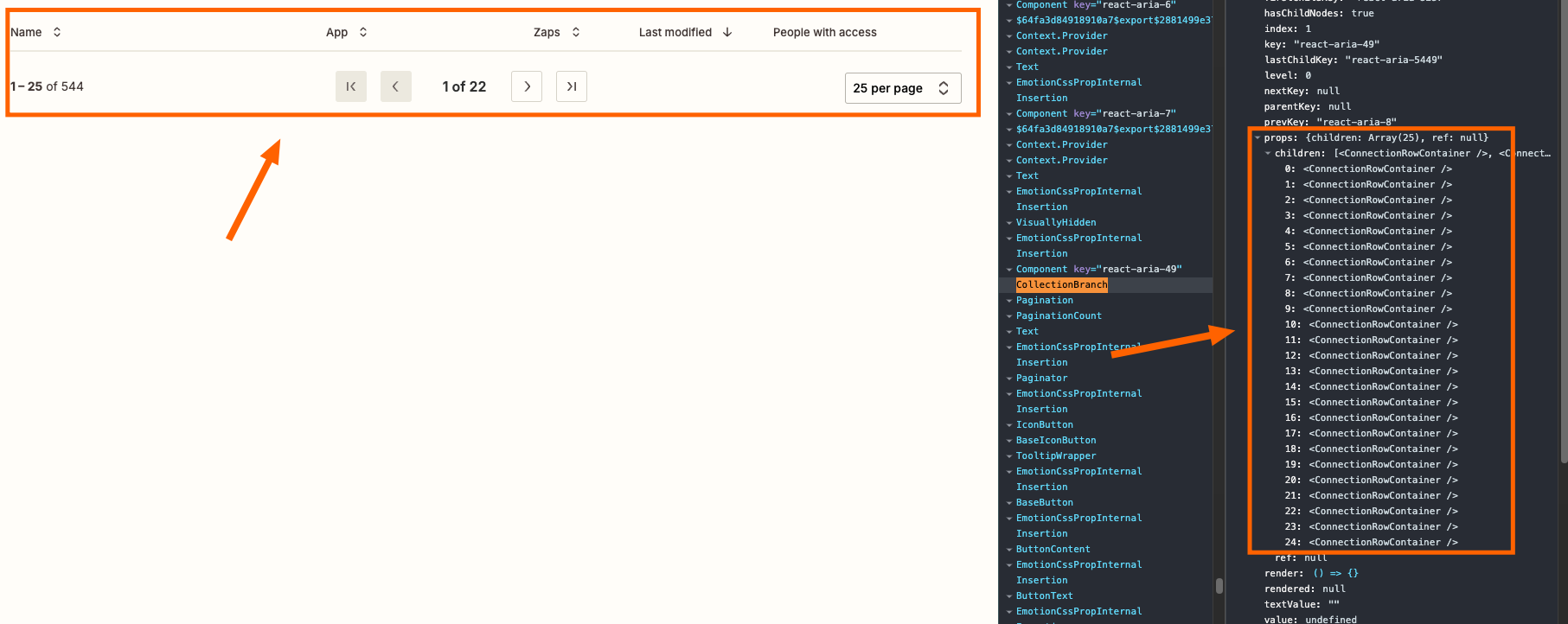
Task: Click the People with access header
Action: (824, 32)
